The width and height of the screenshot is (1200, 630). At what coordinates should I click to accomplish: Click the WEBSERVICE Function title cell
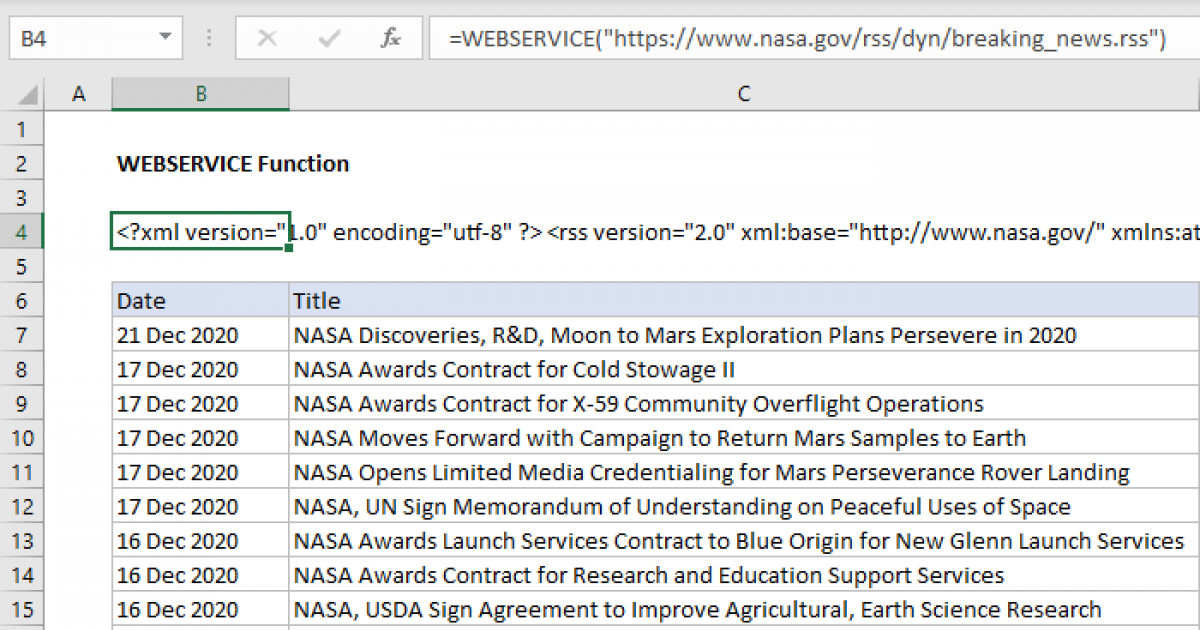tap(233, 164)
